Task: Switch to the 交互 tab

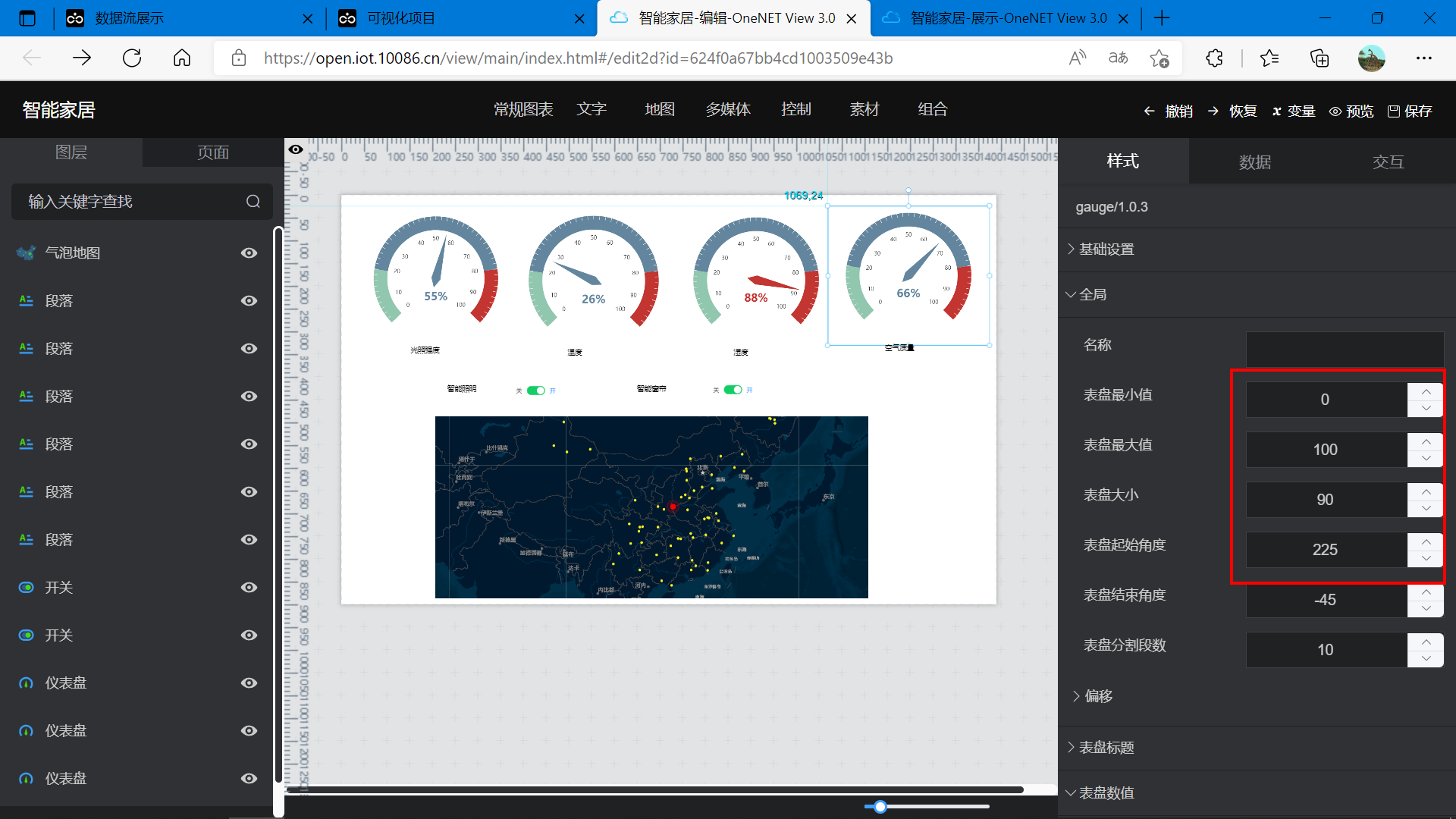Action: [1389, 162]
